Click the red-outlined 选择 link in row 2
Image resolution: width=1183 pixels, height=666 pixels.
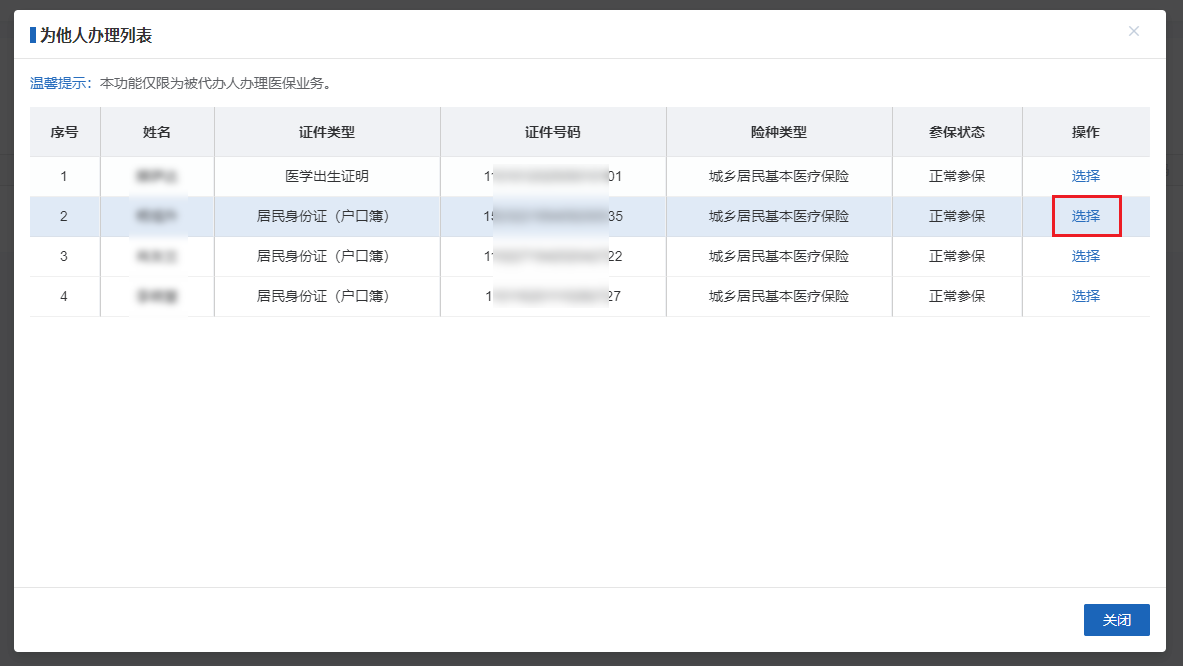(x=1085, y=216)
